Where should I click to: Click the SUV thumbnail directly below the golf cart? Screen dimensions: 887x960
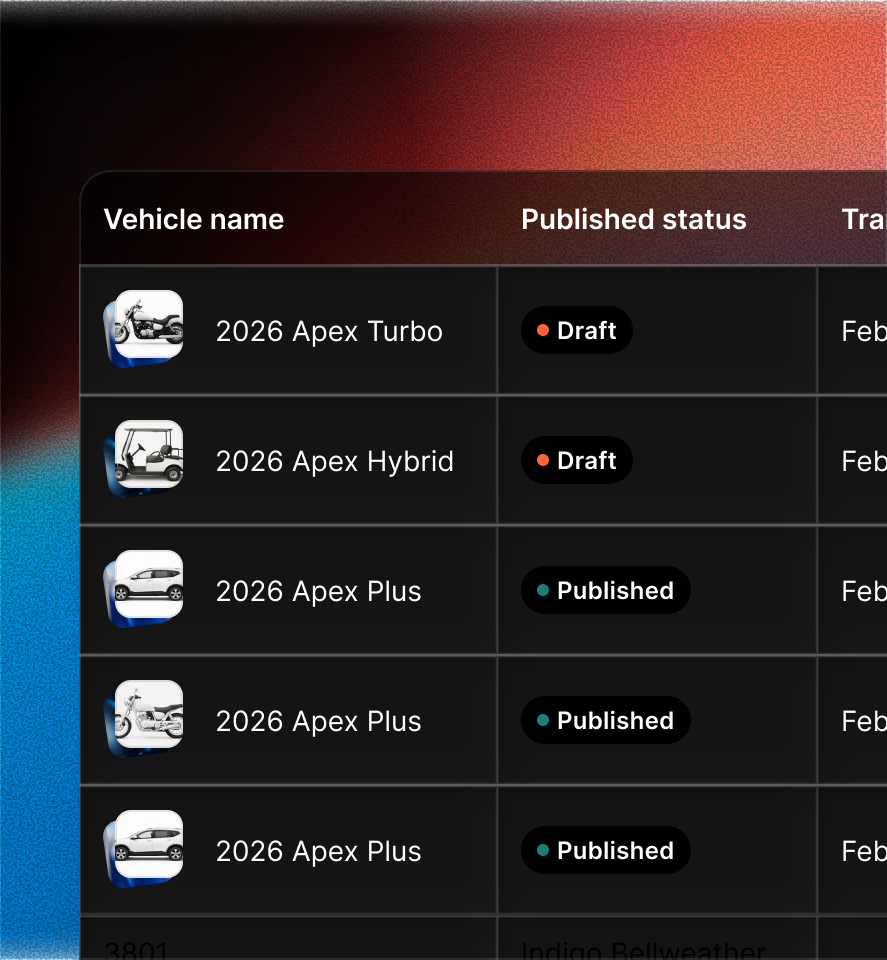148,585
